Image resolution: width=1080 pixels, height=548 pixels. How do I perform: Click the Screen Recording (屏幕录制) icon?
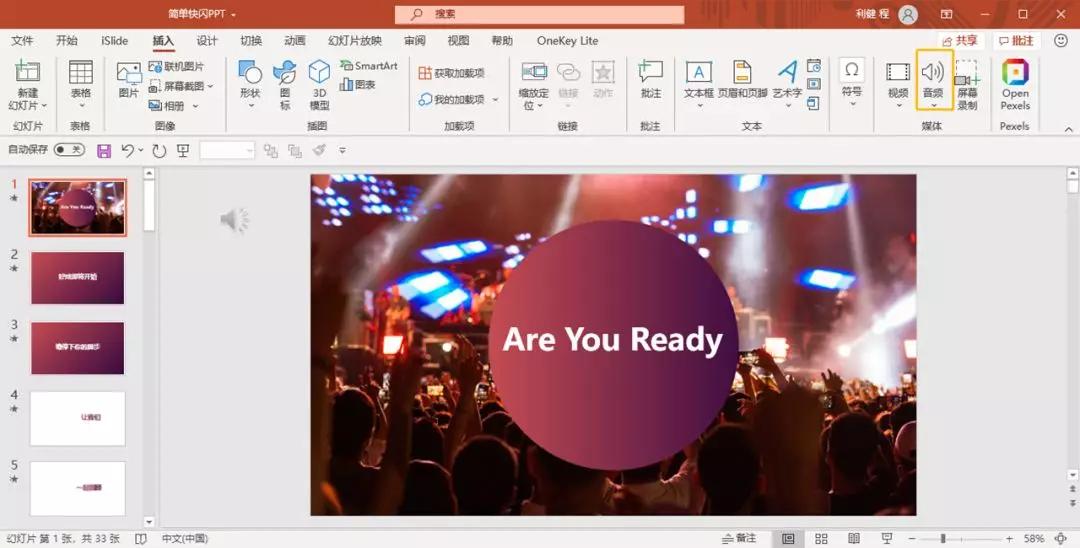tap(967, 84)
